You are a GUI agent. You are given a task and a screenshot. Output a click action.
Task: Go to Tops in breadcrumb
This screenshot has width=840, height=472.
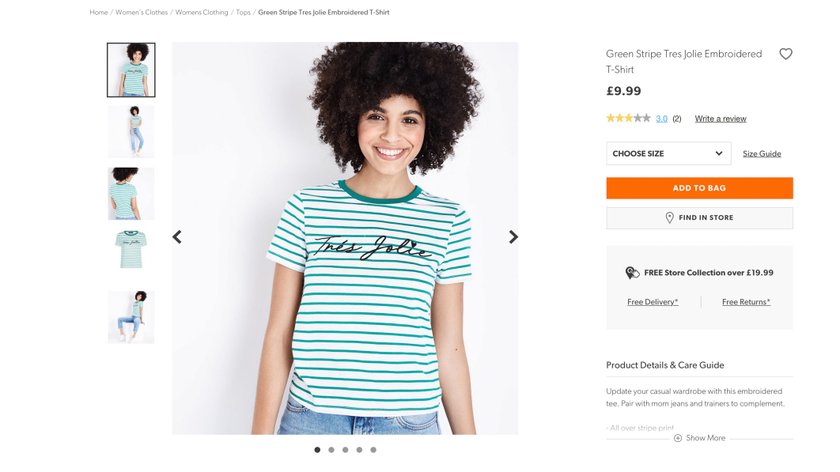[243, 12]
